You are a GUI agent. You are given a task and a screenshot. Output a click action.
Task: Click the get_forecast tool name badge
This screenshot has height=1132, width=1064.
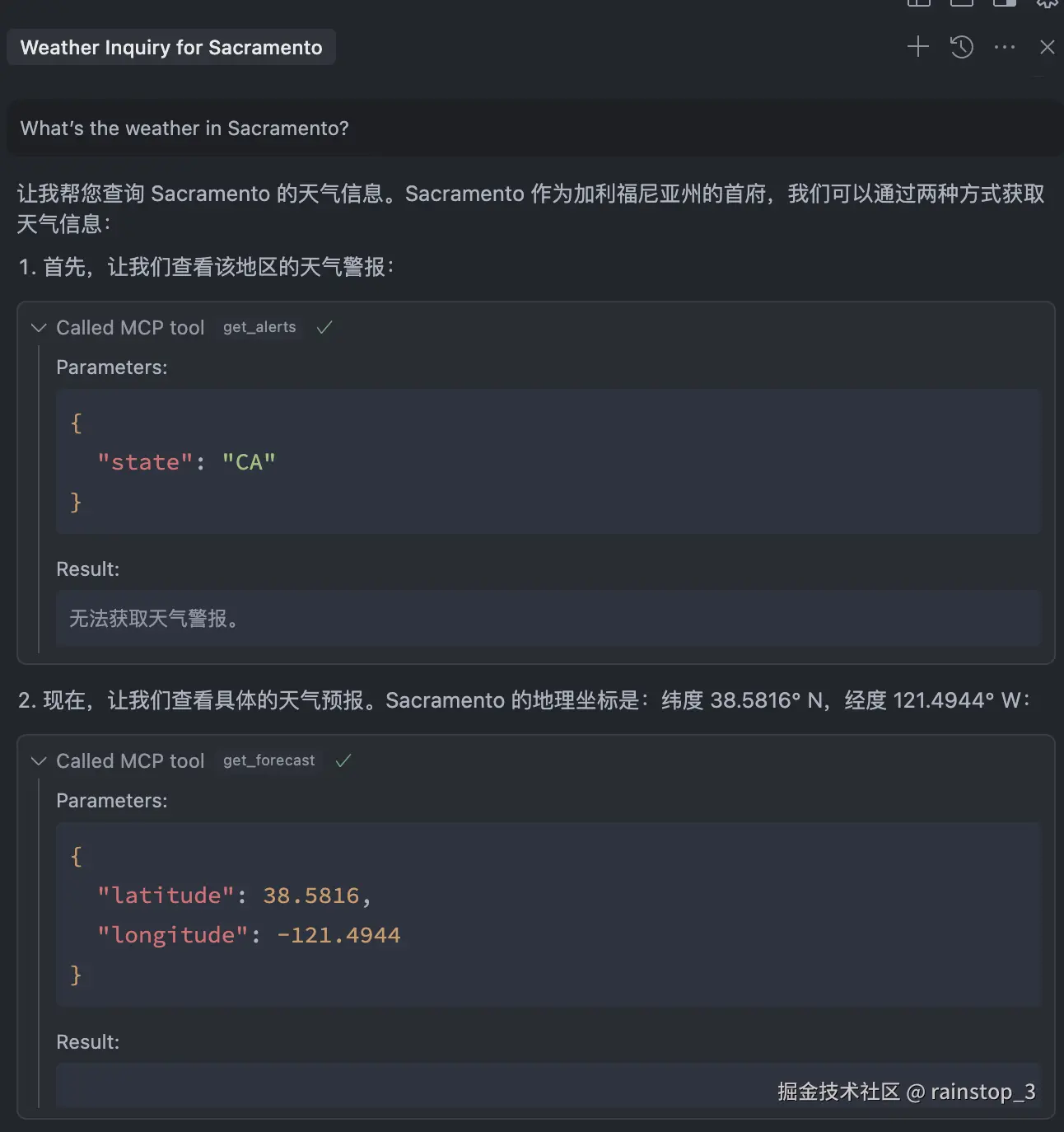point(268,761)
